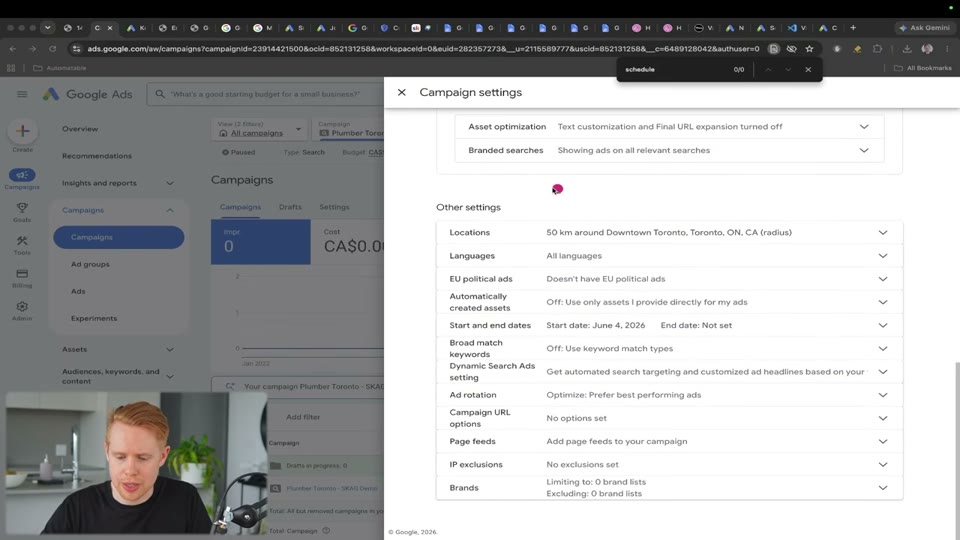Expand the Locations setting chevron
The width and height of the screenshot is (960, 540).
click(882, 233)
